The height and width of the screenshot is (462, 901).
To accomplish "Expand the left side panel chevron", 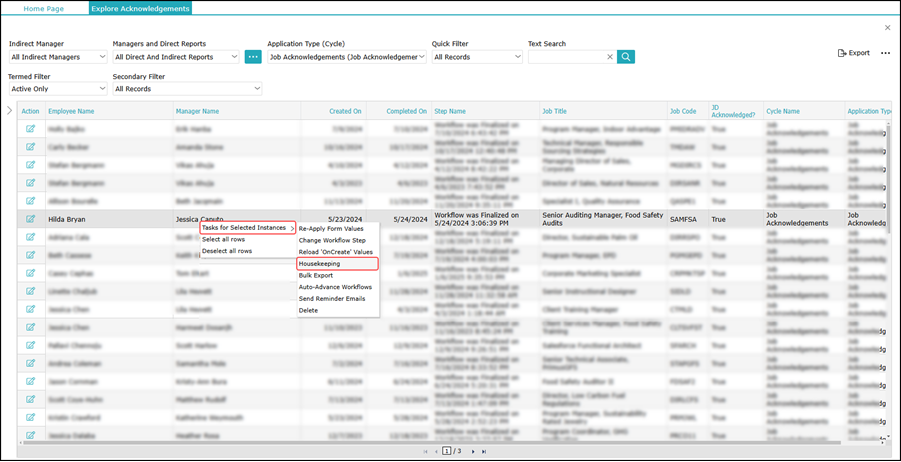I will pos(9,110).
